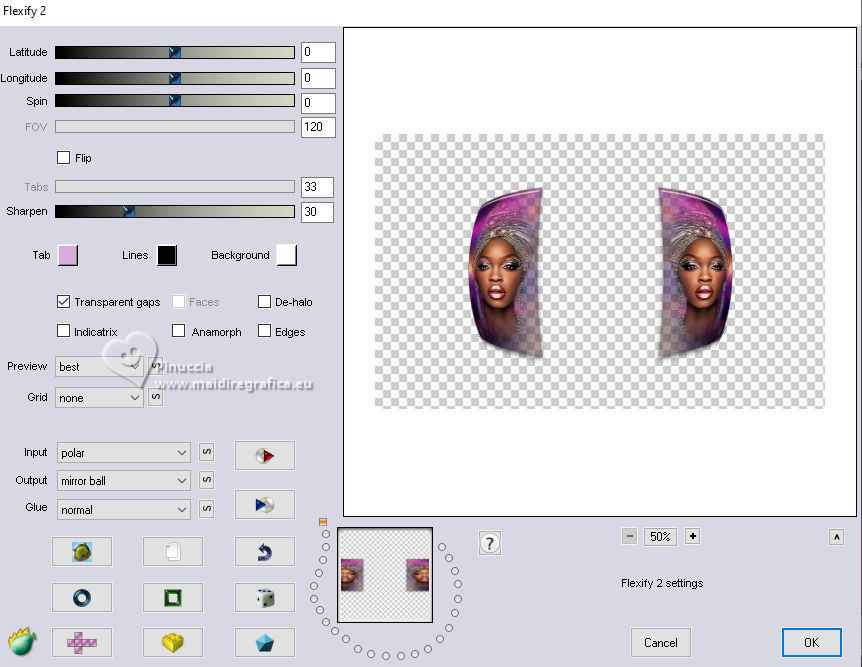Click the Longitude value field

[318, 78]
